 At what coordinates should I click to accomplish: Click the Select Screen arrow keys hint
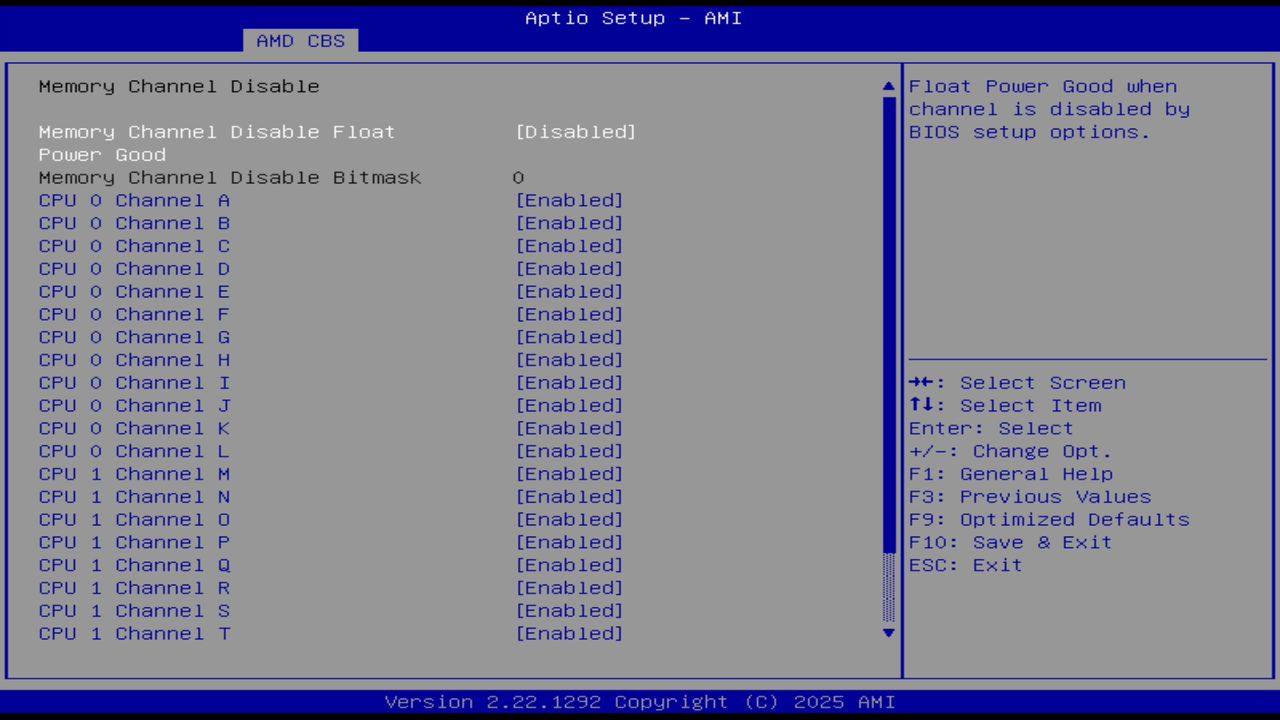[x=1017, y=383]
